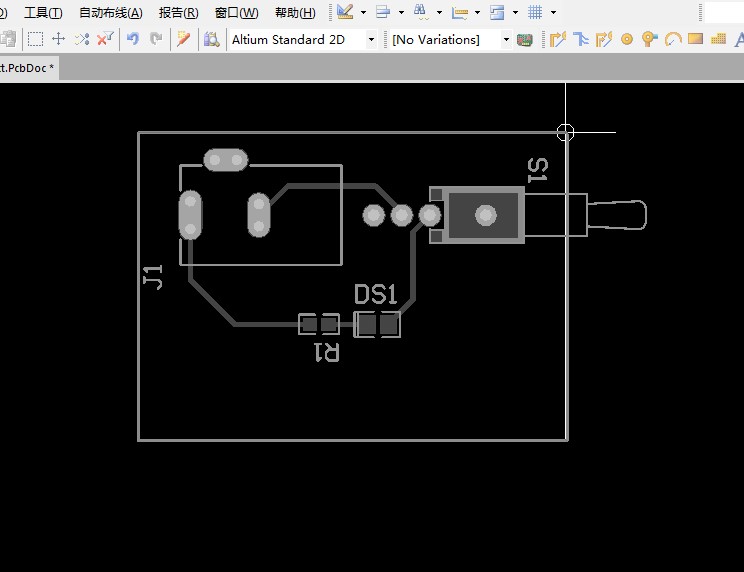Select the dashed rectangle select-inside-area tool
Image resolution: width=744 pixels, height=572 pixels.
36,39
